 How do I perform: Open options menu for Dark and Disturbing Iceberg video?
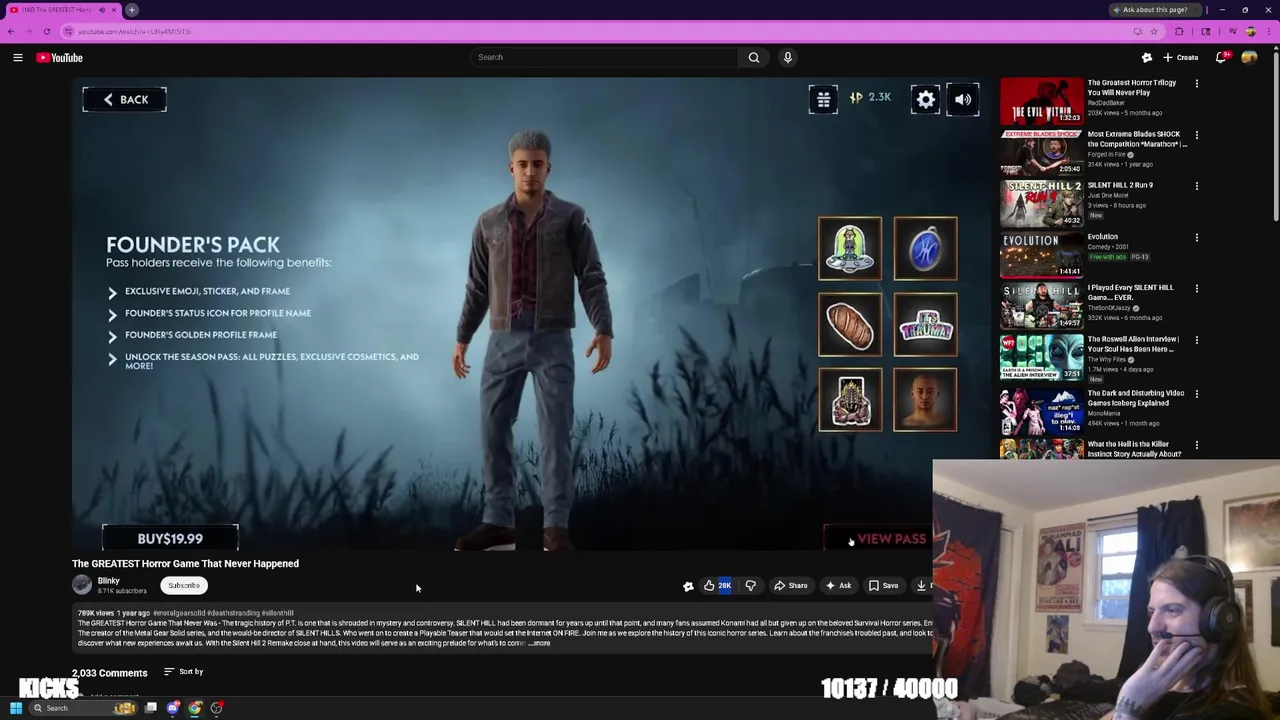pyautogui.click(x=1196, y=394)
